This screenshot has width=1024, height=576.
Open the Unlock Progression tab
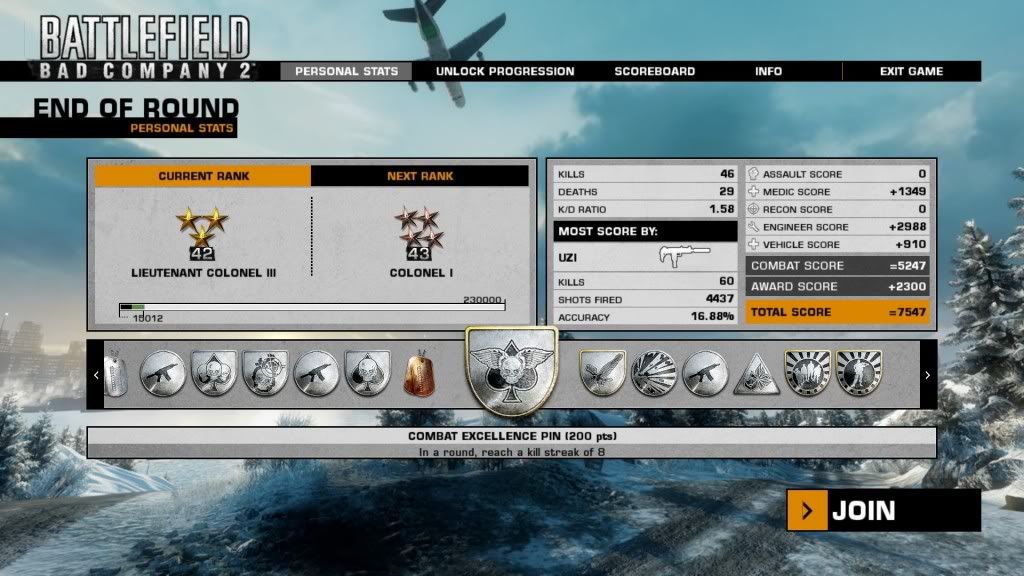(x=505, y=72)
